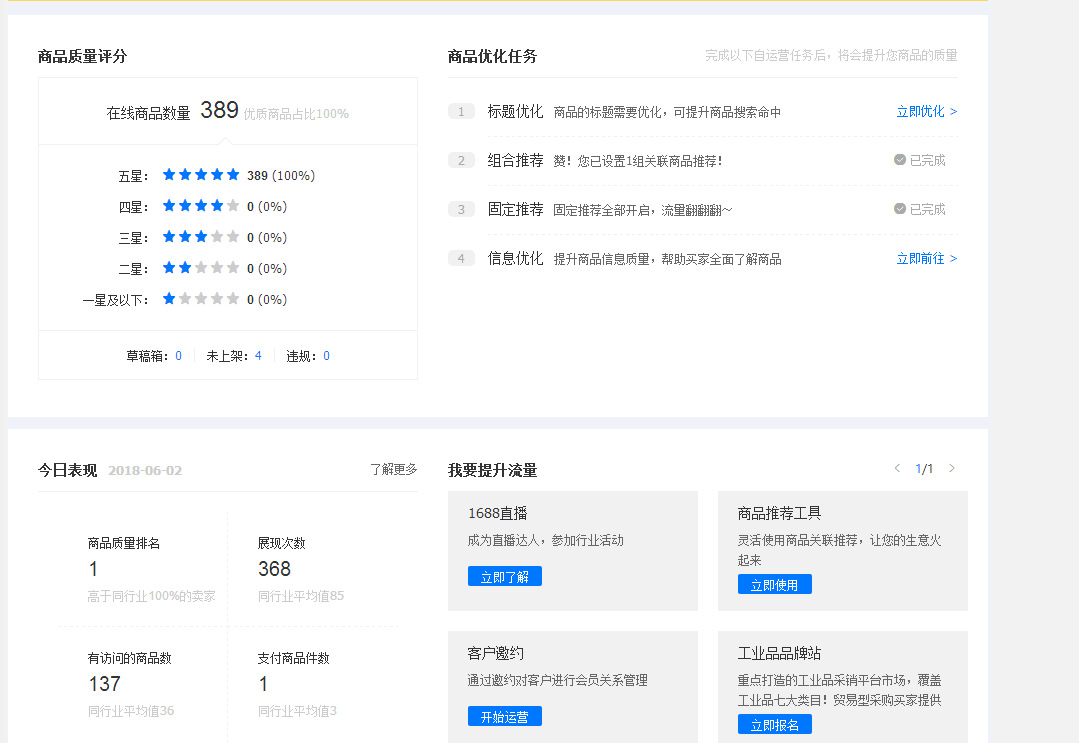Screen dimensions: 1079x743
Task: Click the 1688直播 card title
Action: tap(498, 513)
